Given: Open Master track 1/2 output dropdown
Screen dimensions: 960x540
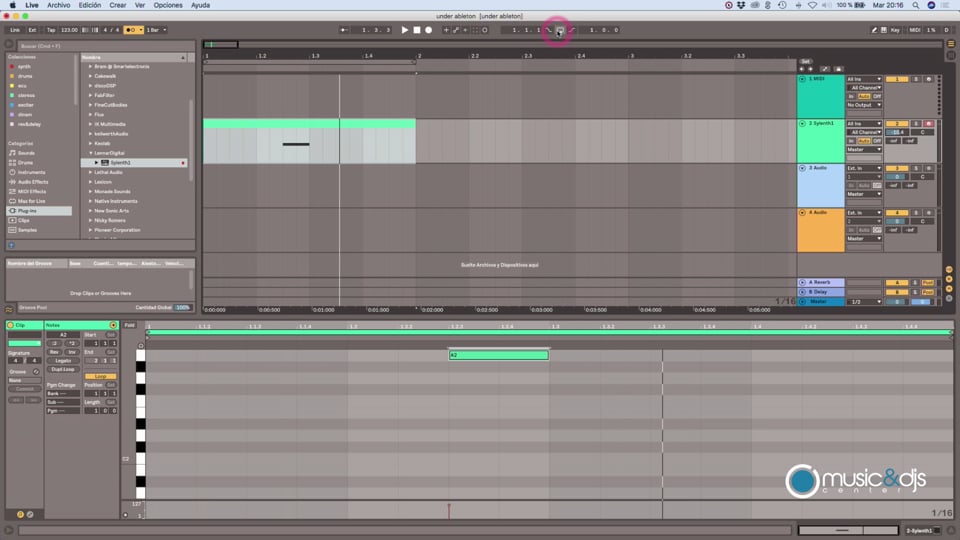Looking at the screenshot, I should coord(864,302).
